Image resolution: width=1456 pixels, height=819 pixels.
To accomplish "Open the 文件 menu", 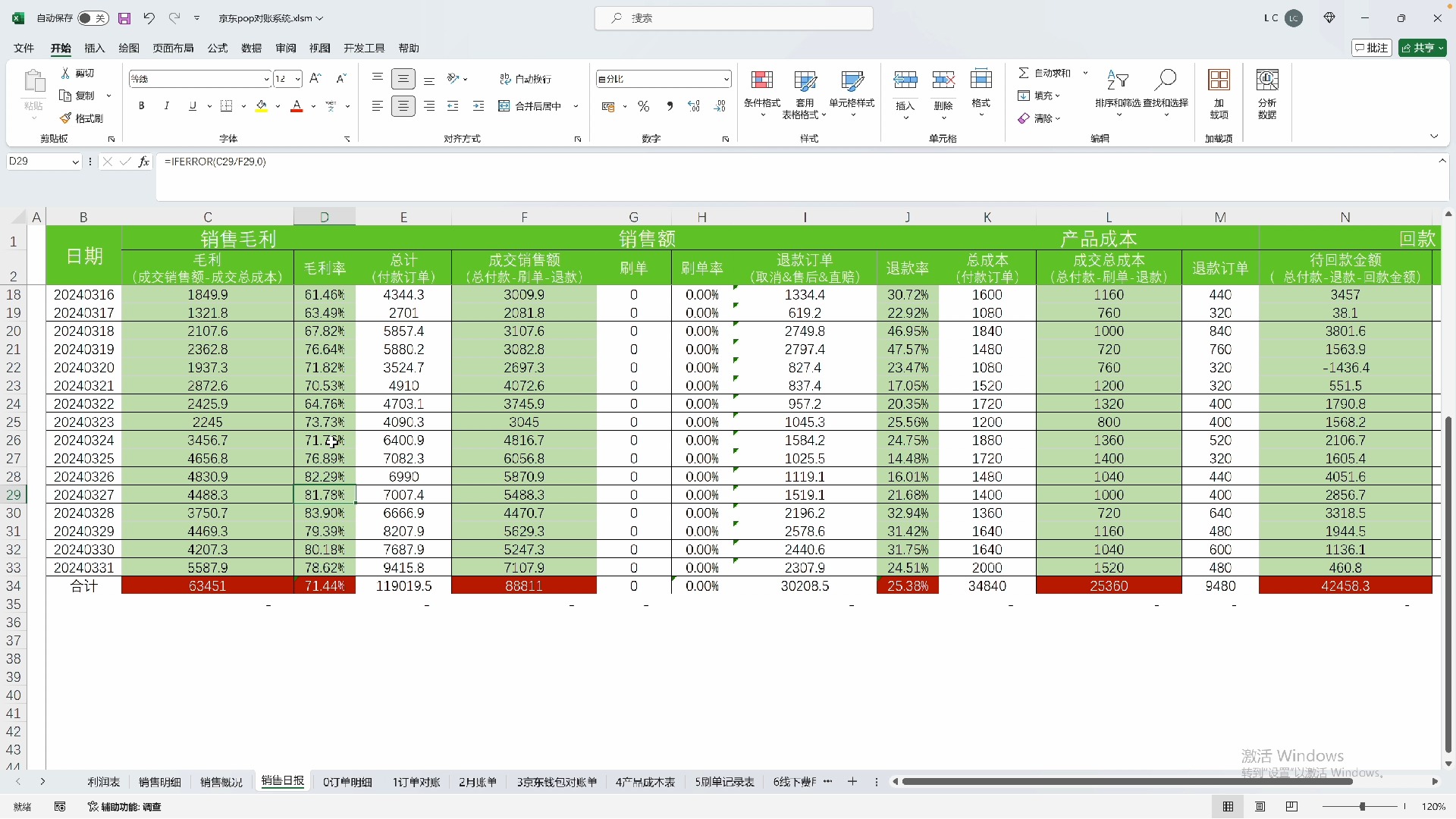I will tap(24, 48).
